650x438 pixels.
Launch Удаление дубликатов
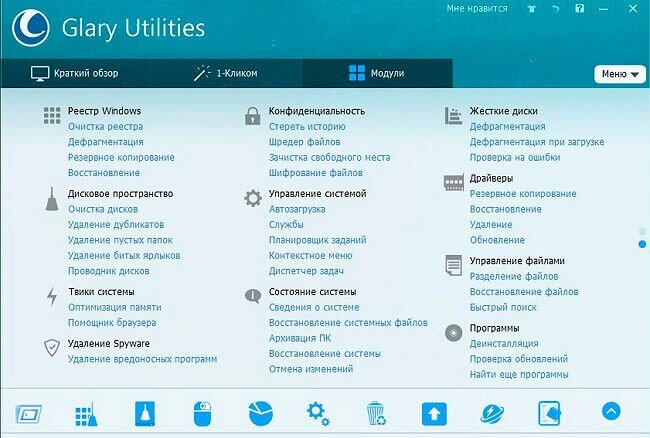pyautogui.click(x=116, y=225)
